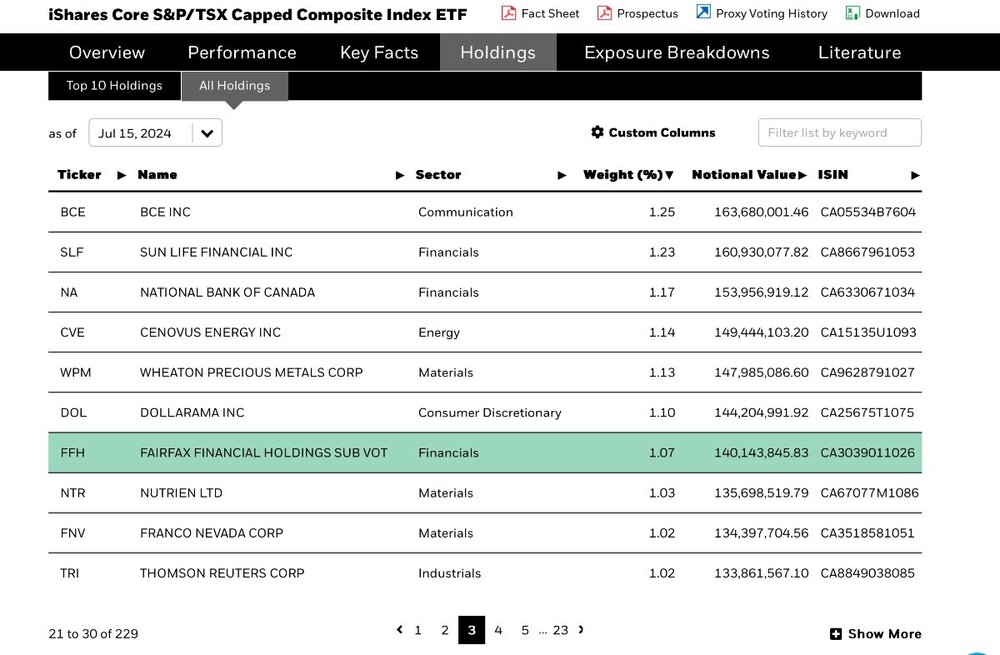Select SUN LIFE FINANCIAL INC name
1000x655 pixels.
coord(216,253)
